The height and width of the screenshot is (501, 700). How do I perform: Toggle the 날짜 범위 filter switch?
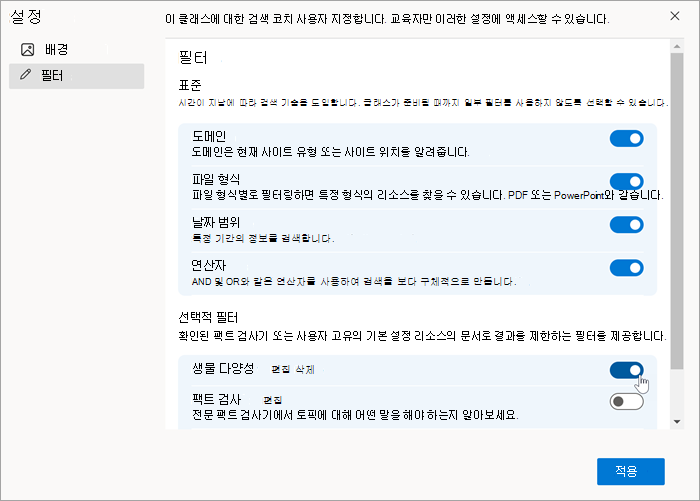626,225
